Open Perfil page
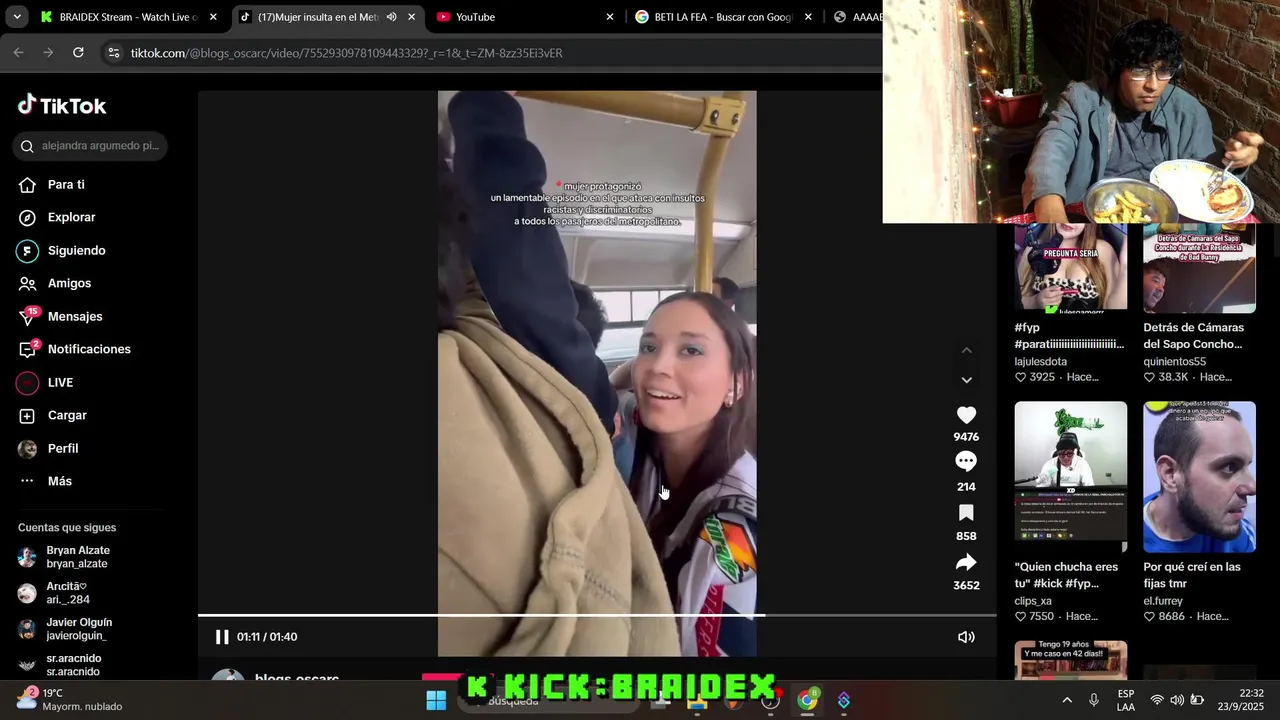The width and height of the screenshot is (1280, 720). [x=63, y=448]
